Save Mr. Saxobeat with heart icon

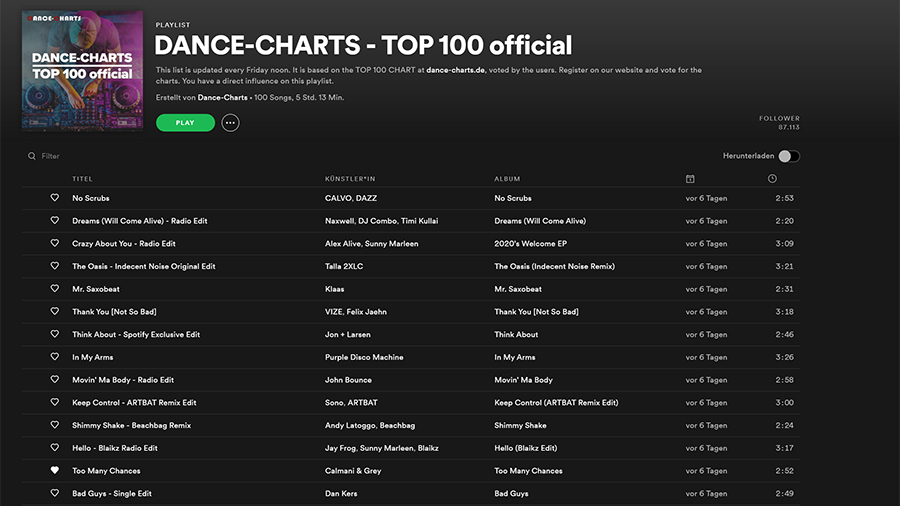coord(55,289)
